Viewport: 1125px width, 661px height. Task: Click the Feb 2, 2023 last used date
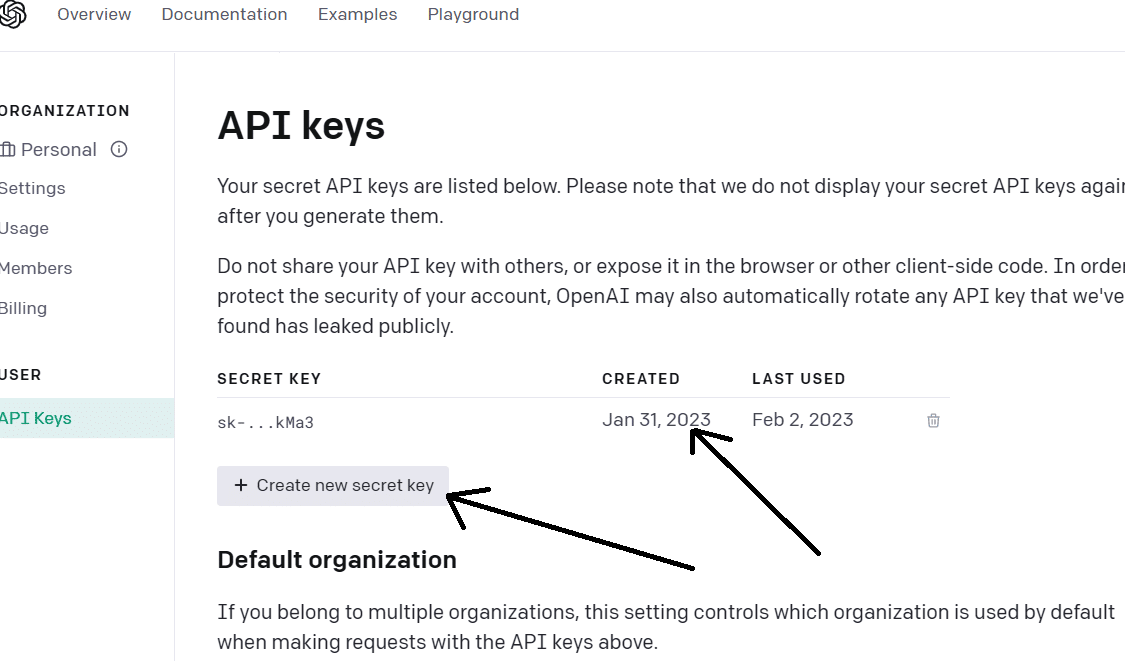pos(802,420)
